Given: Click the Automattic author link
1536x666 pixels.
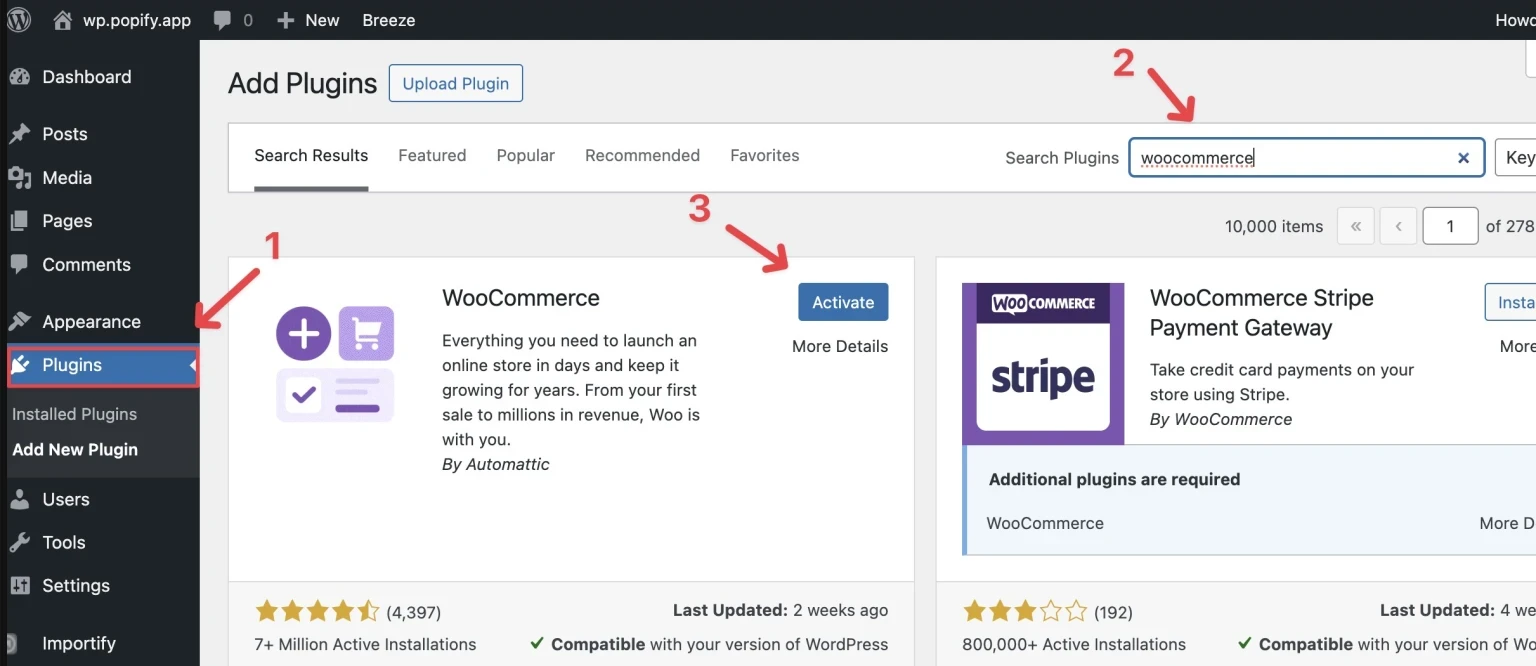Looking at the screenshot, I should (507, 464).
